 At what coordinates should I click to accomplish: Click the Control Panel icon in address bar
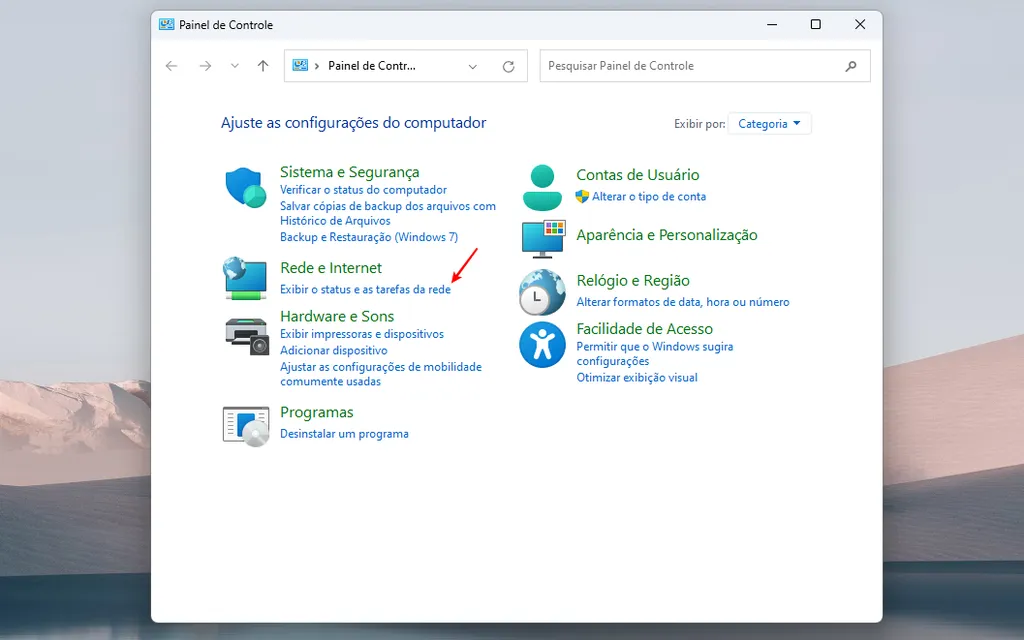[301, 65]
